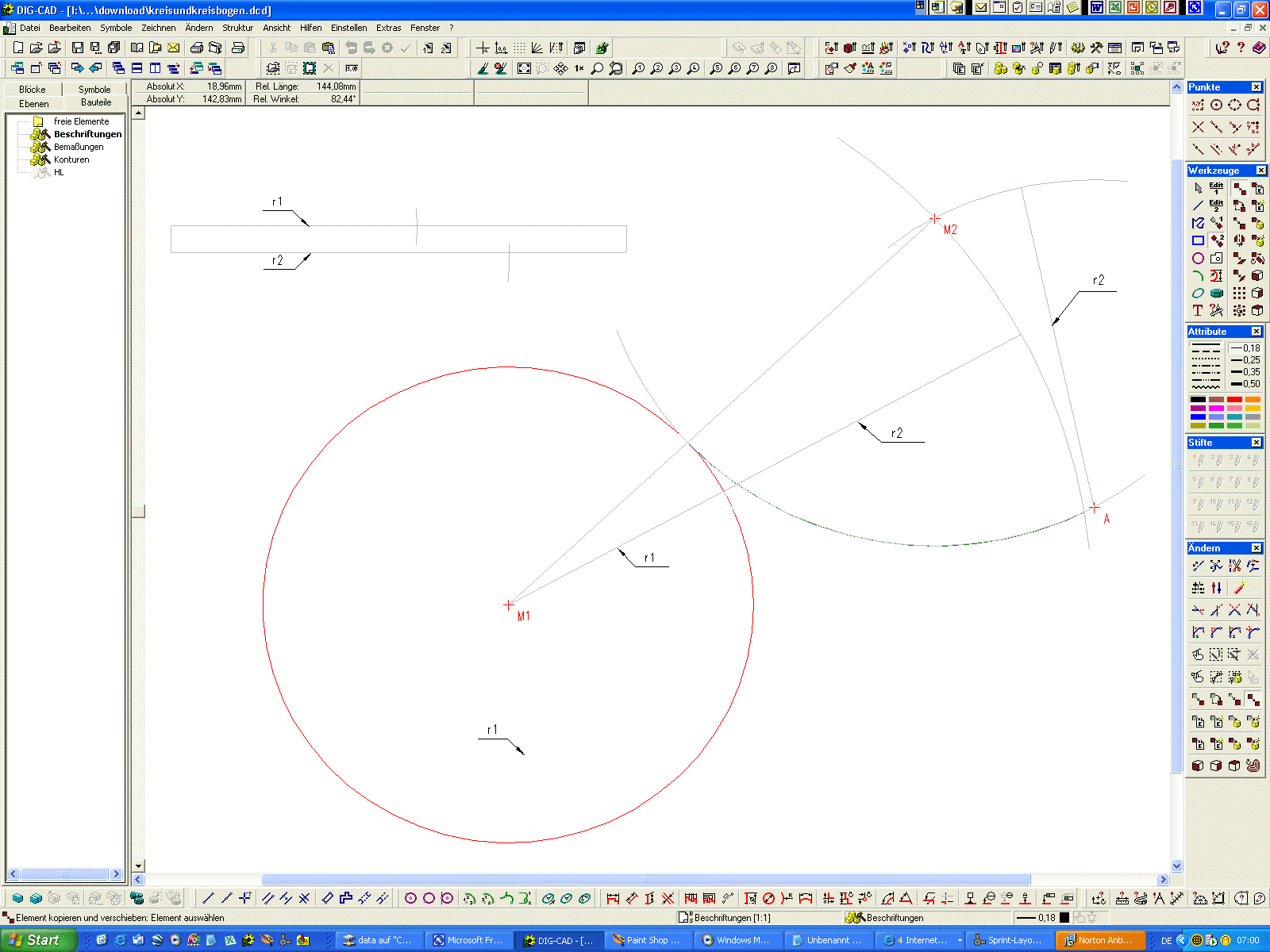
Task: Switch to the Symbole tab
Action: 94,90
